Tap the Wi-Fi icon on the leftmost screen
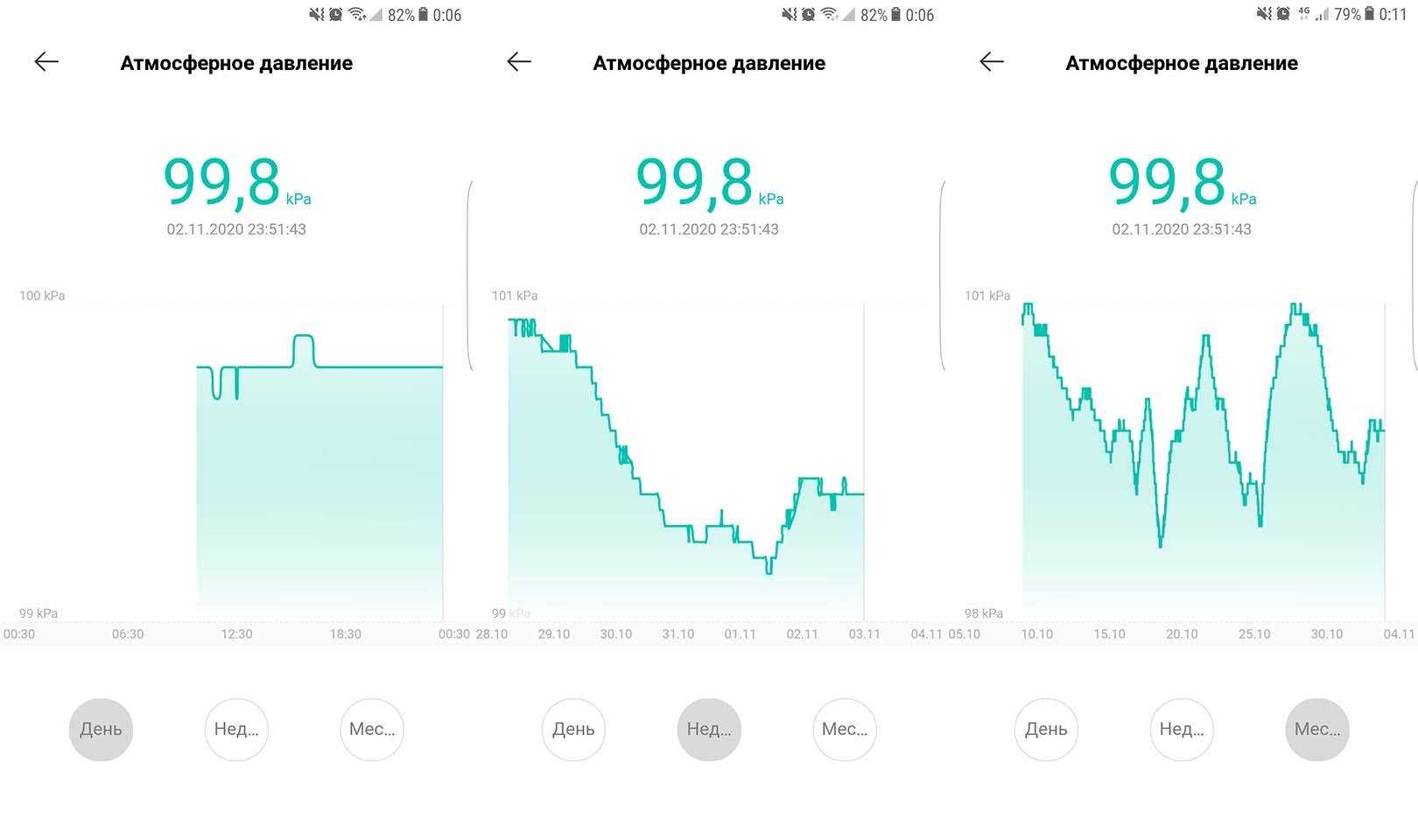 (356, 14)
